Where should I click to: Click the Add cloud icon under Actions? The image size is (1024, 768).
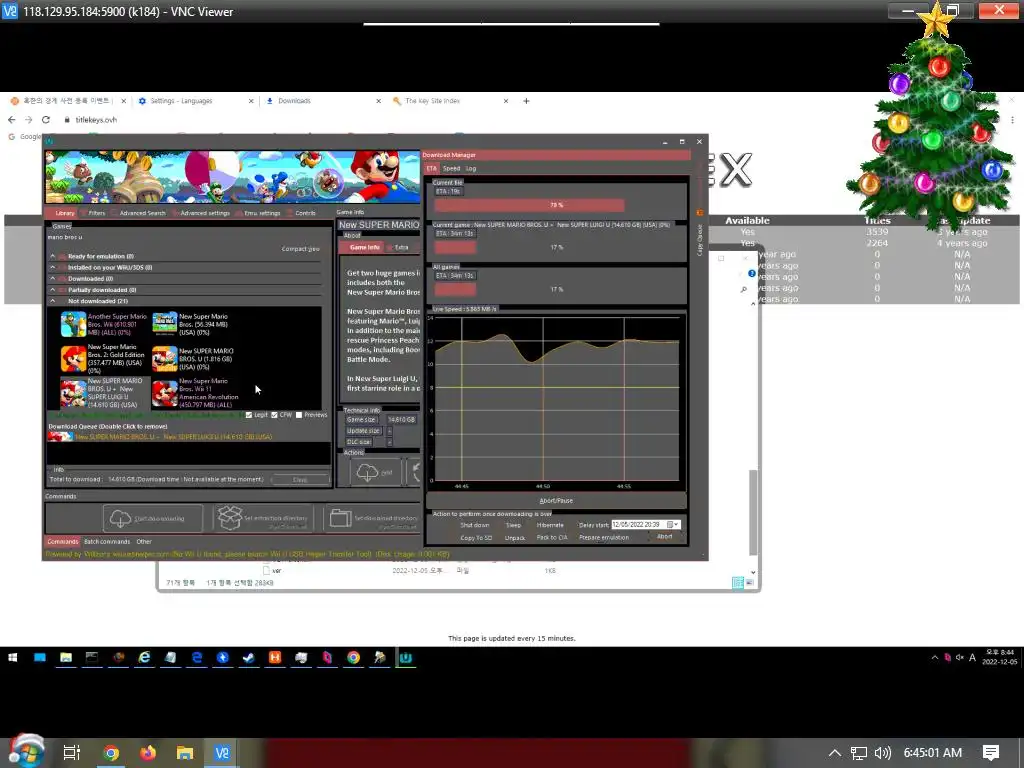(367, 472)
